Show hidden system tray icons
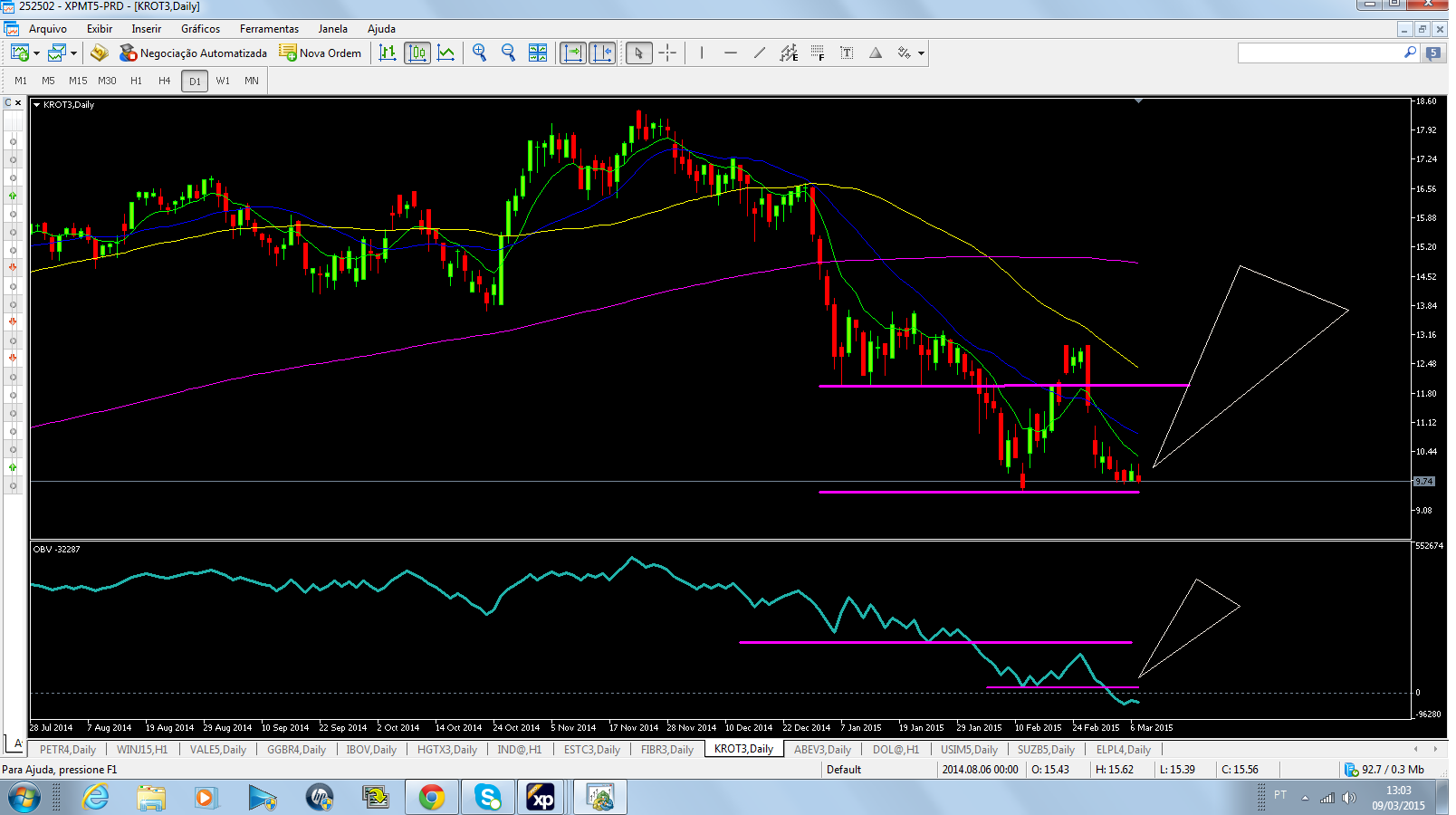Image resolution: width=1456 pixels, height=815 pixels. pos(1305,798)
